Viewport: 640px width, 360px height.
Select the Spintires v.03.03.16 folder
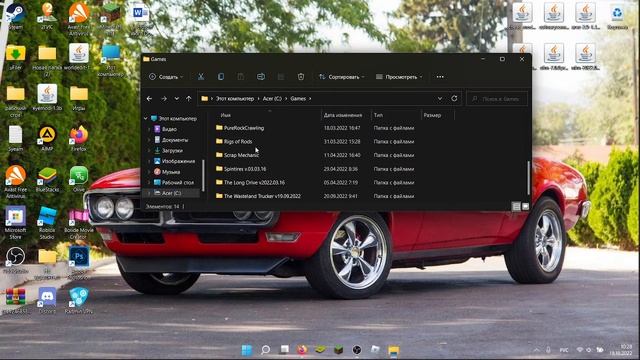[244, 169]
